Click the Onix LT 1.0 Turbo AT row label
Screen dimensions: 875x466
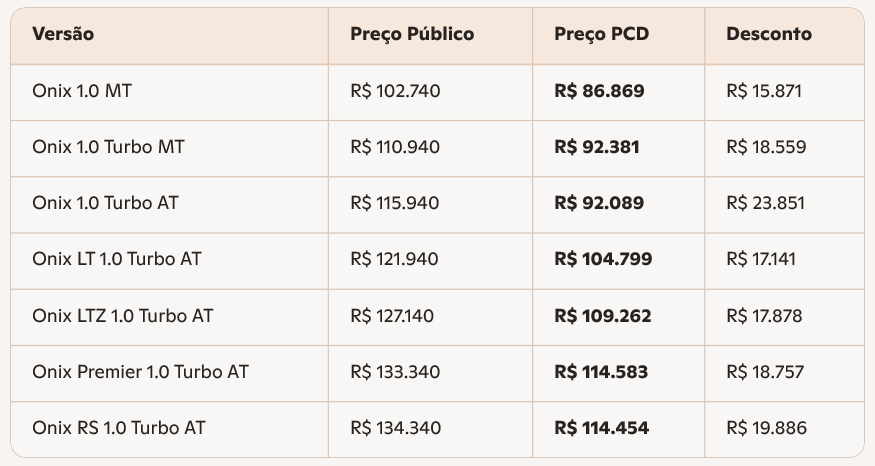point(117,259)
